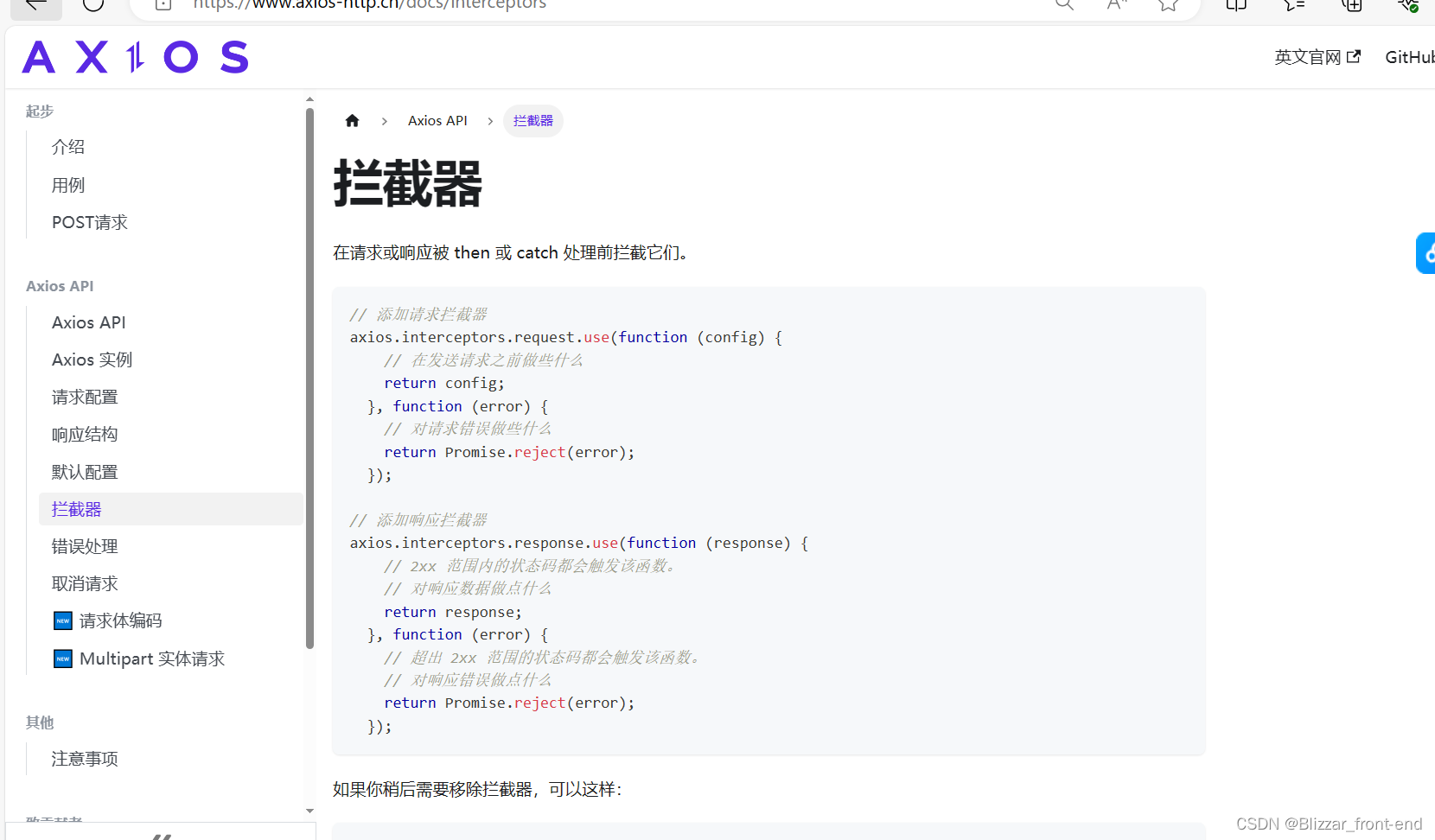Click the NEW badge beside 请求体编码
The width and height of the screenshot is (1435, 840).
[x=63, y=620]
